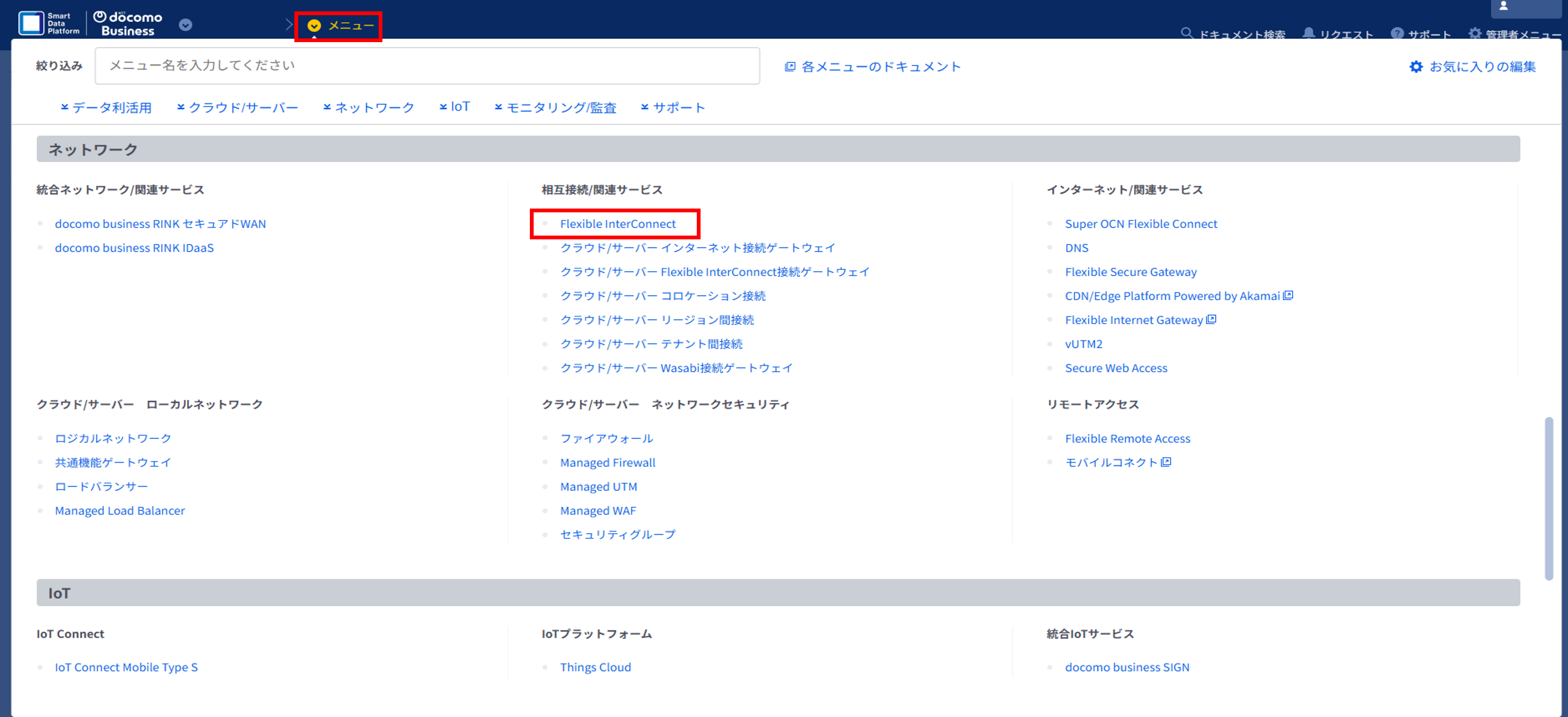Open the Flexible InterConnect link
The image size is (1568, 717).
(x=617, y=224)
